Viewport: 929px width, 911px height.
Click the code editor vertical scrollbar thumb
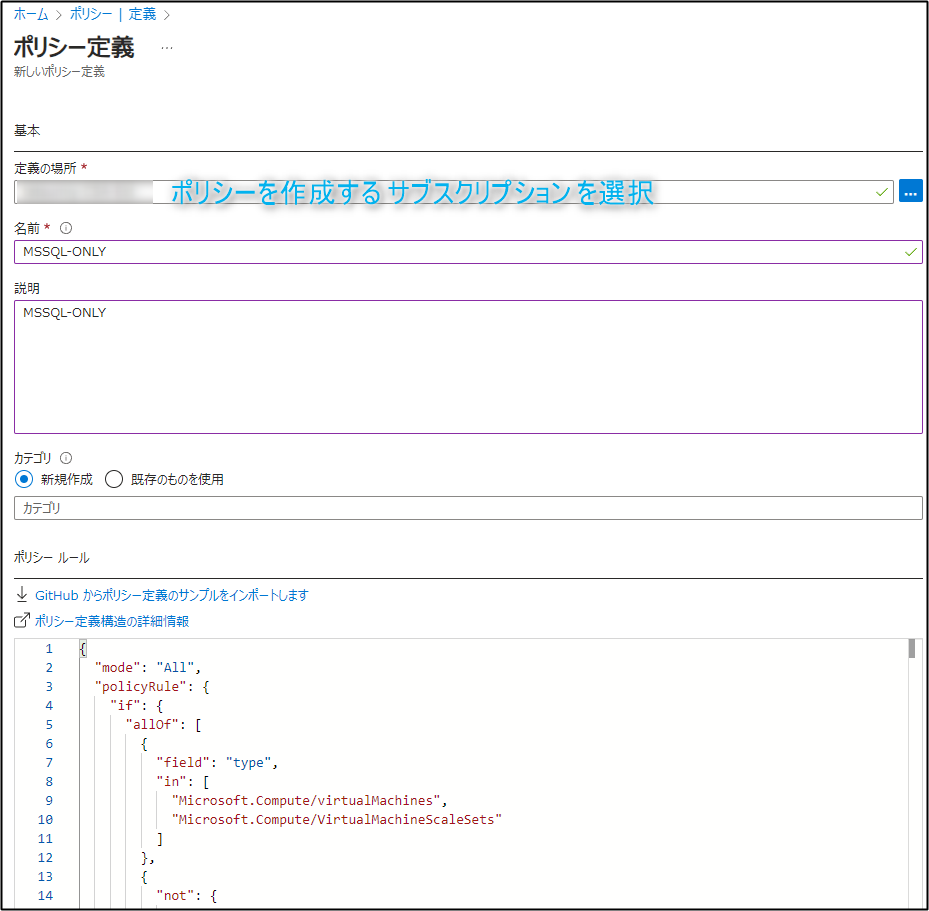(912, 649)
